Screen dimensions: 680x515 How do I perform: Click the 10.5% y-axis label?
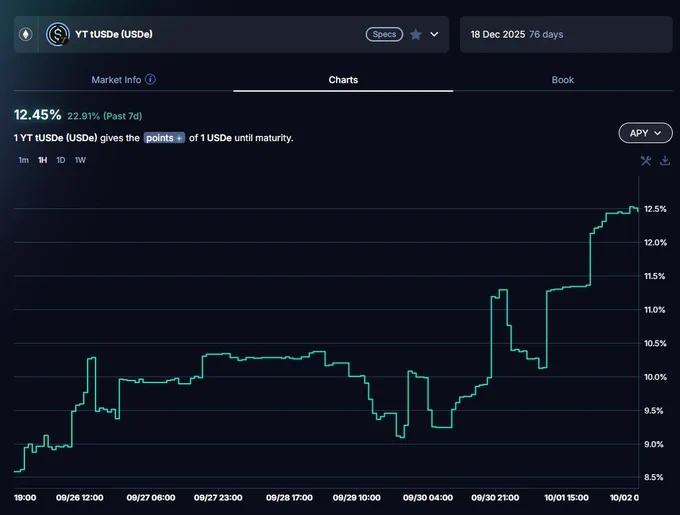tap(655, 343)
